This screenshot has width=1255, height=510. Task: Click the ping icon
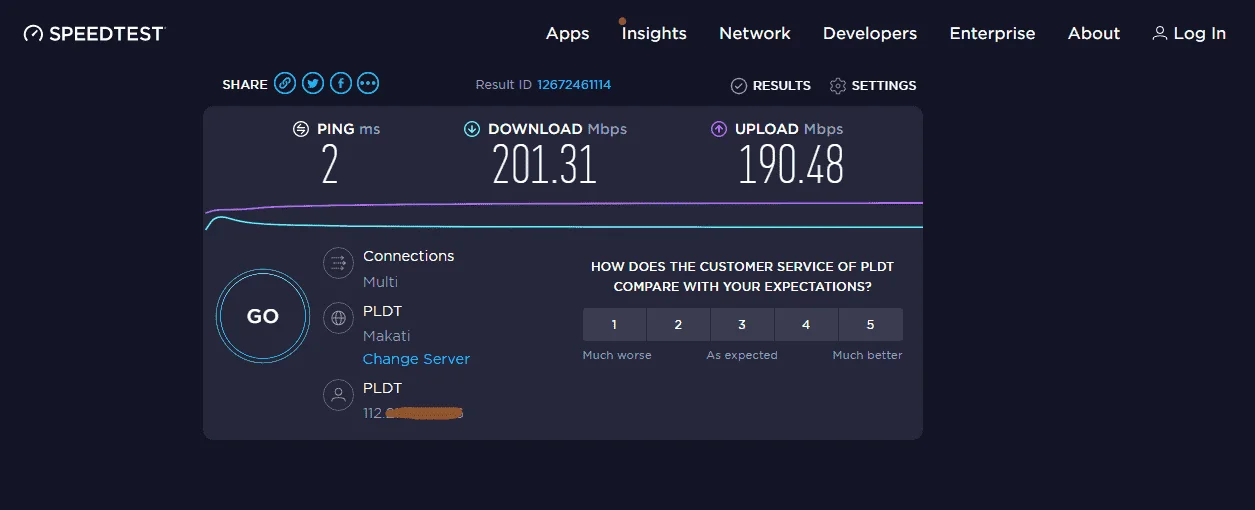[300, 129]
